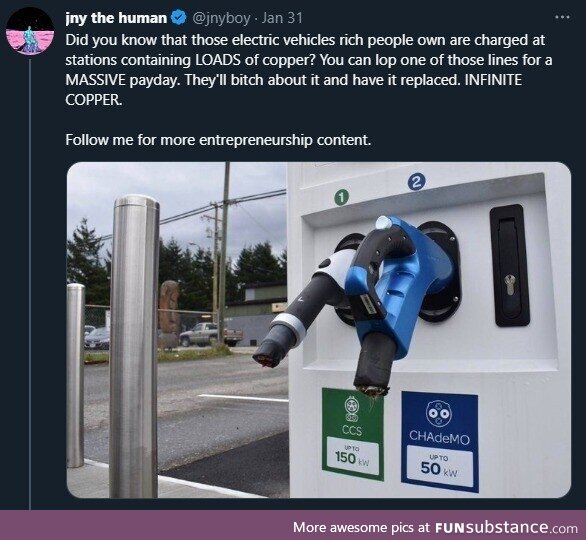Click the 'Follow me for more entrepreneurship' line

pos(218,140)
